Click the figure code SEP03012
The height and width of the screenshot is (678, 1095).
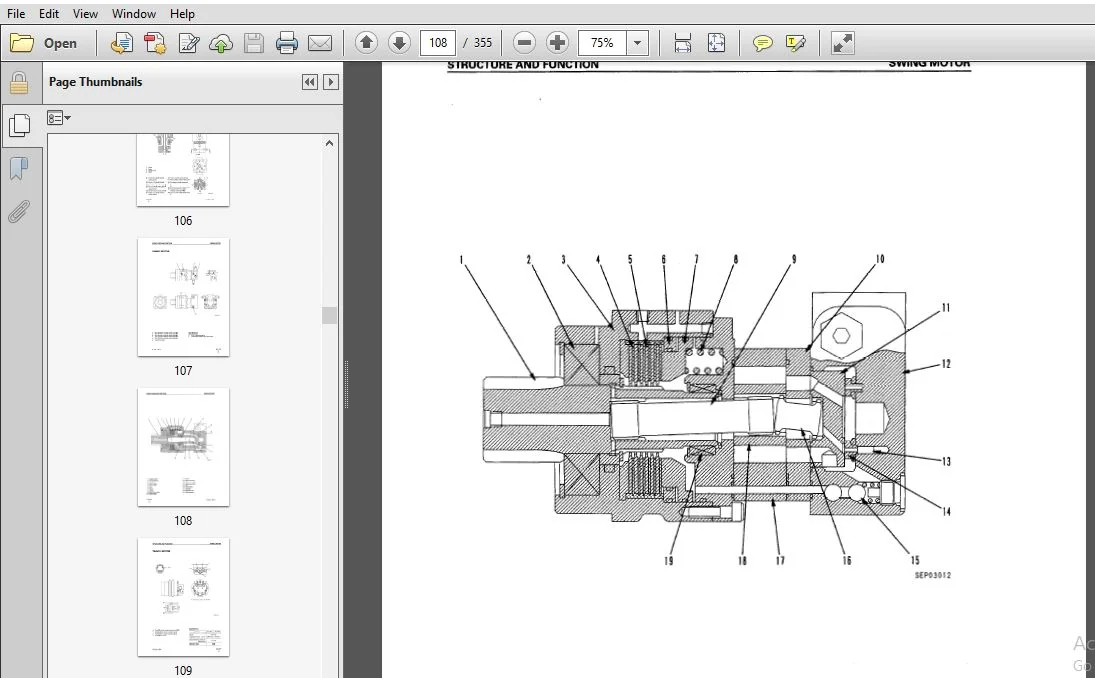coord(933,575)
